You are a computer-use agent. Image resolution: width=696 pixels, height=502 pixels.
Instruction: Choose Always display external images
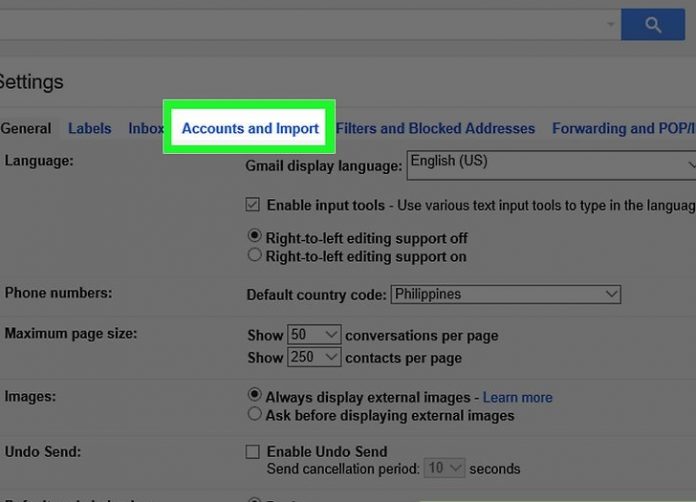(255, 396)
